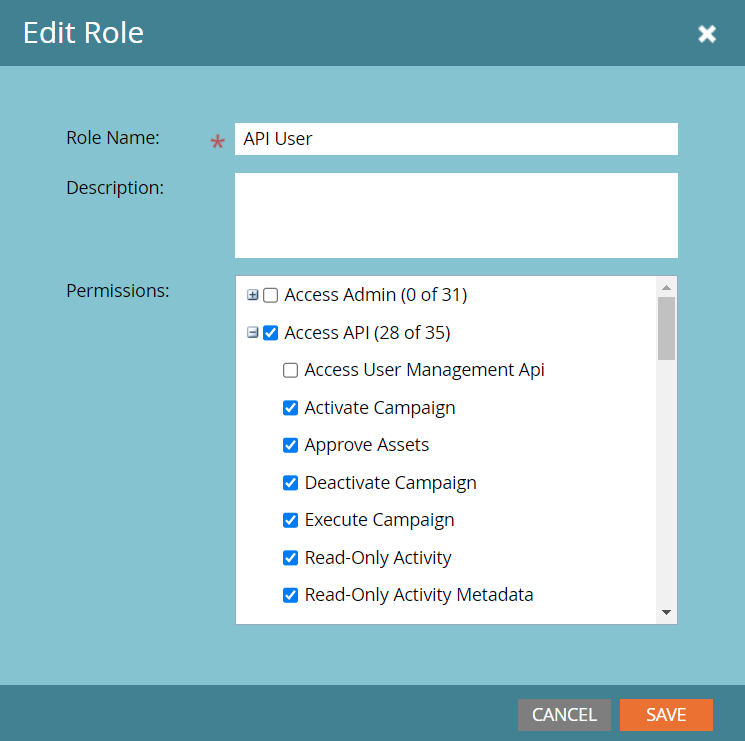745x741 pixels.
Task: Click the SAVE button
Action: pyautogui.click(x=666, y=714)
